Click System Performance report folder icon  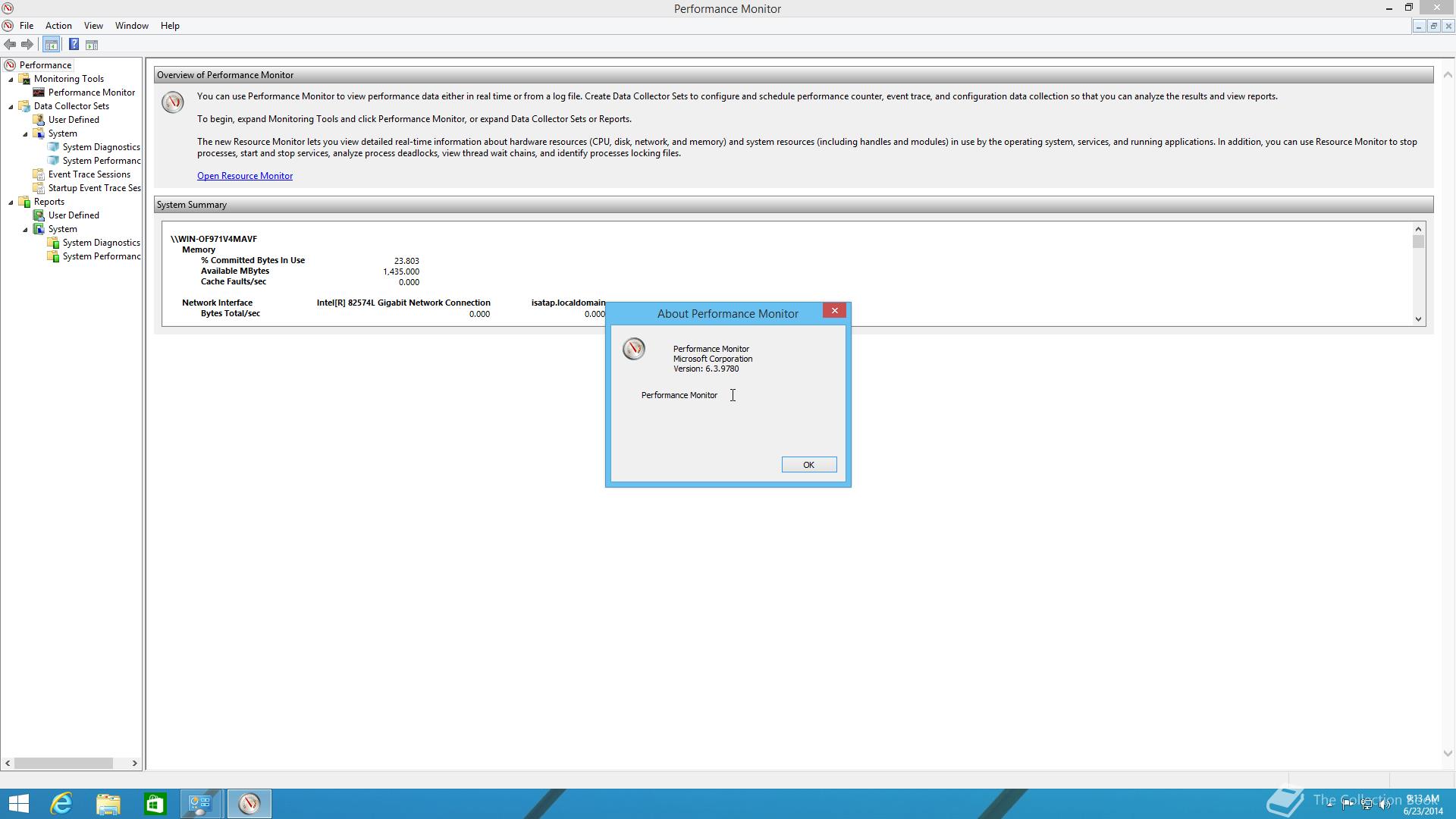click(53, 256)
